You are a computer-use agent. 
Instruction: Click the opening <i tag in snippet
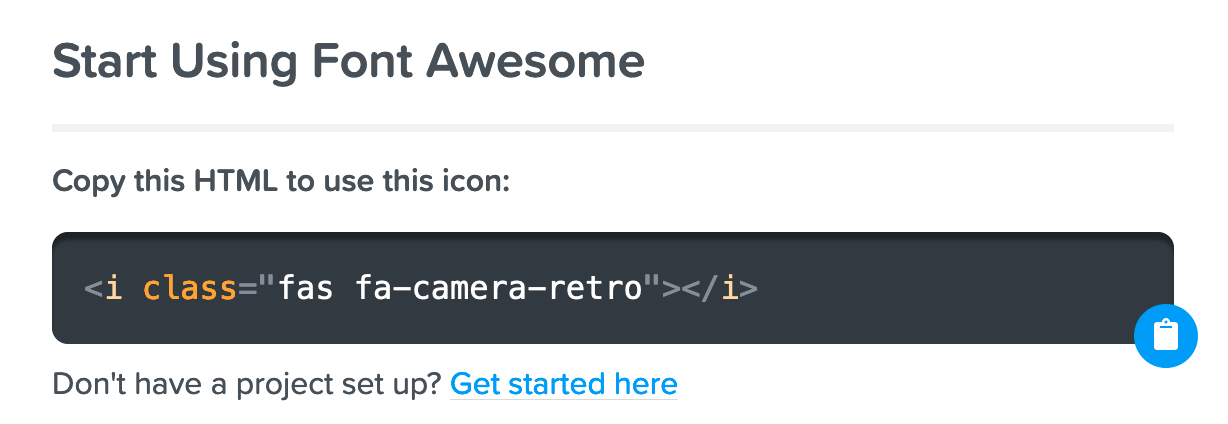pyautogui.click(x=103, y=289)
